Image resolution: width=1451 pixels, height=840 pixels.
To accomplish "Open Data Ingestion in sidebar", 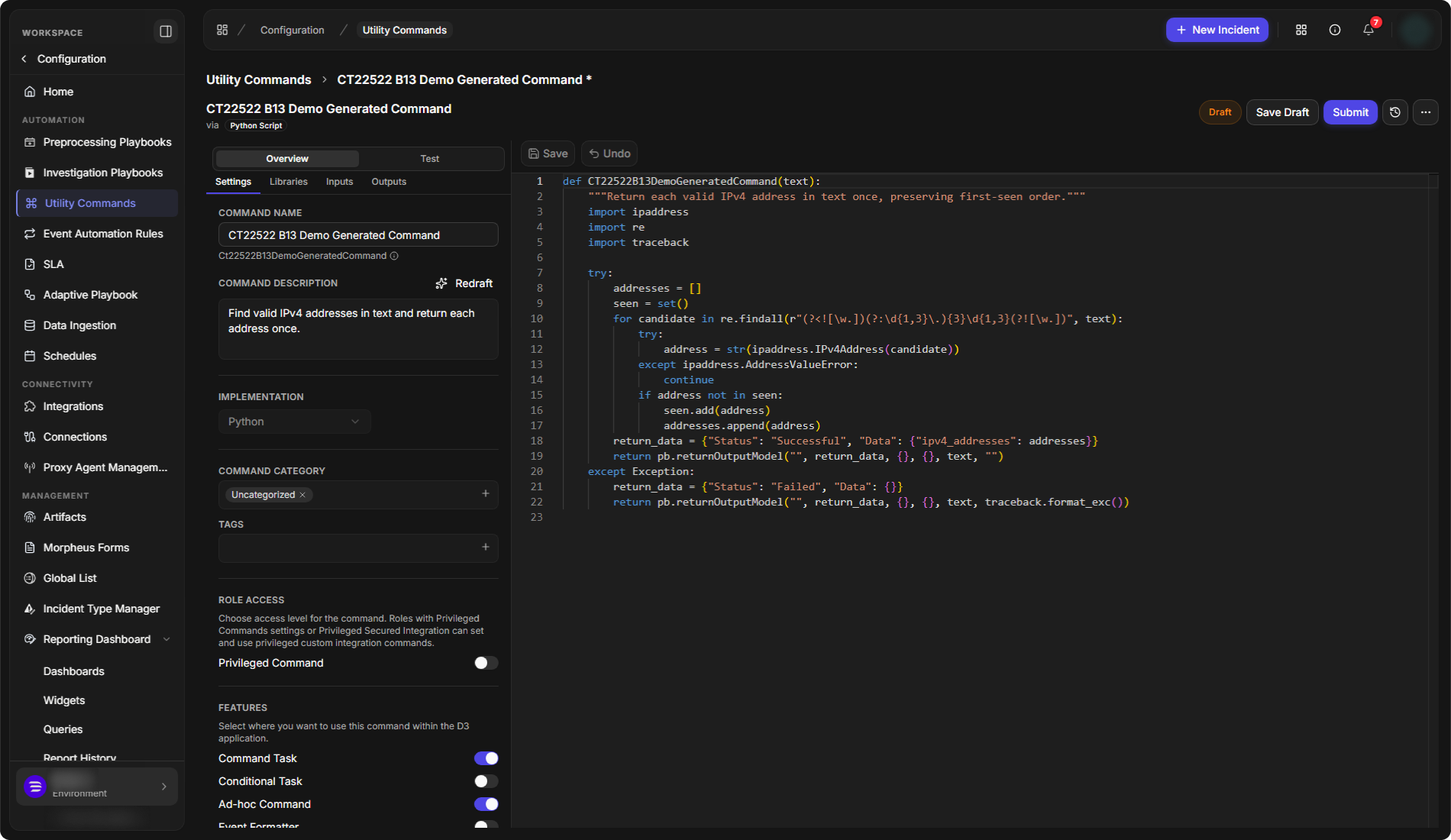I will (97, 325).
